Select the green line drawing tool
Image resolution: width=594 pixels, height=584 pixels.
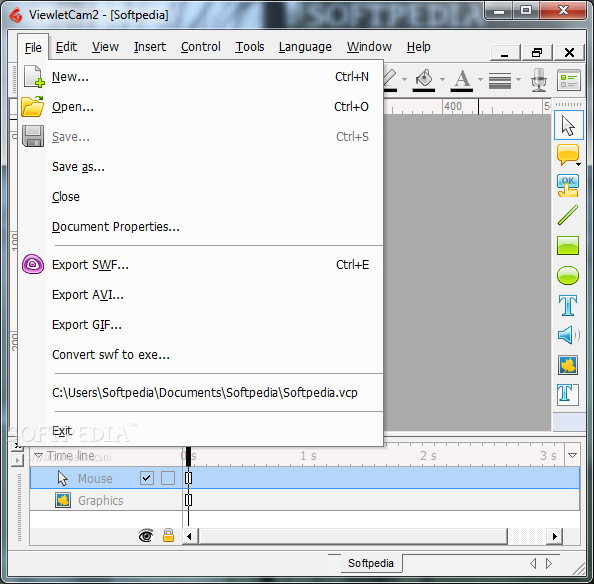[x=568, y=215]
